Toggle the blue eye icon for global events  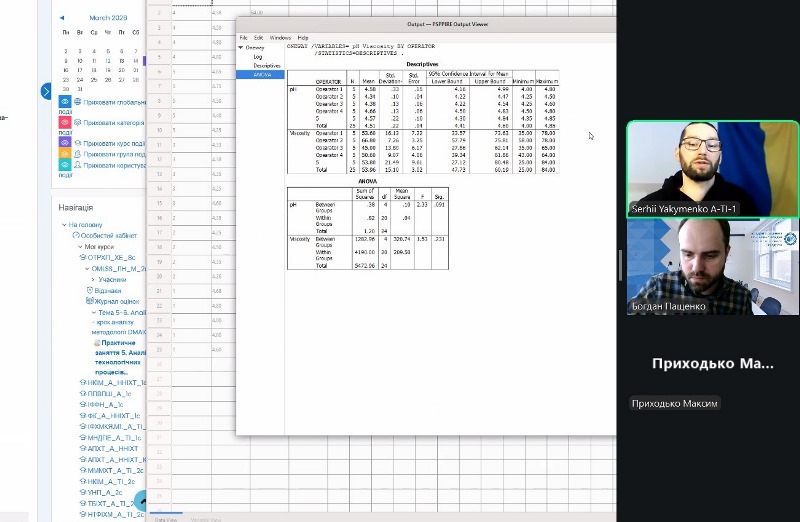click(x=65, y=102)
